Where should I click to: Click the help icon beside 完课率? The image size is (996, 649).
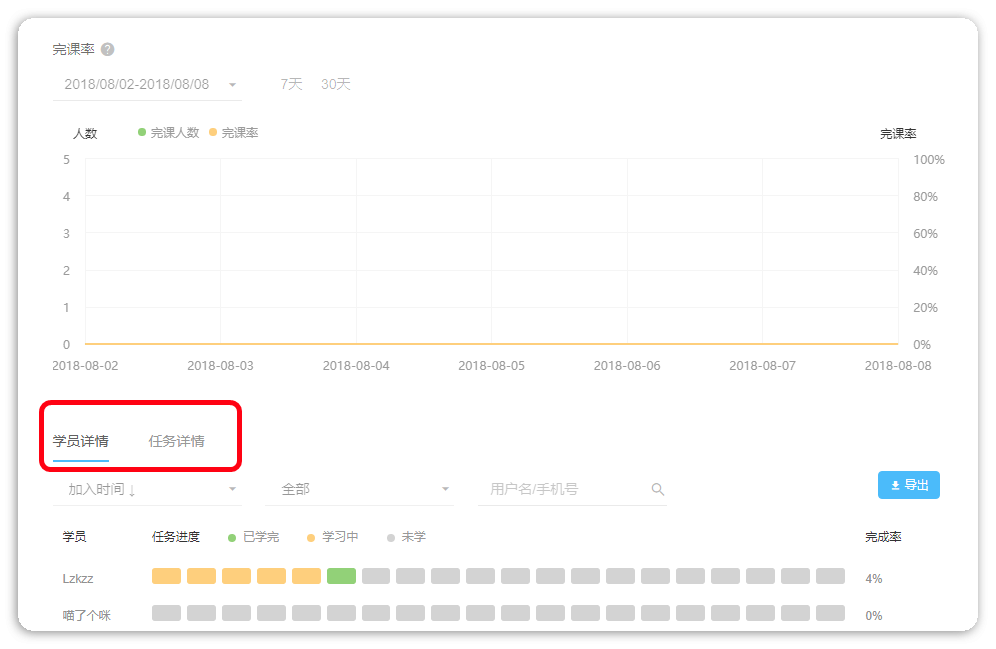tap(108, 50)
